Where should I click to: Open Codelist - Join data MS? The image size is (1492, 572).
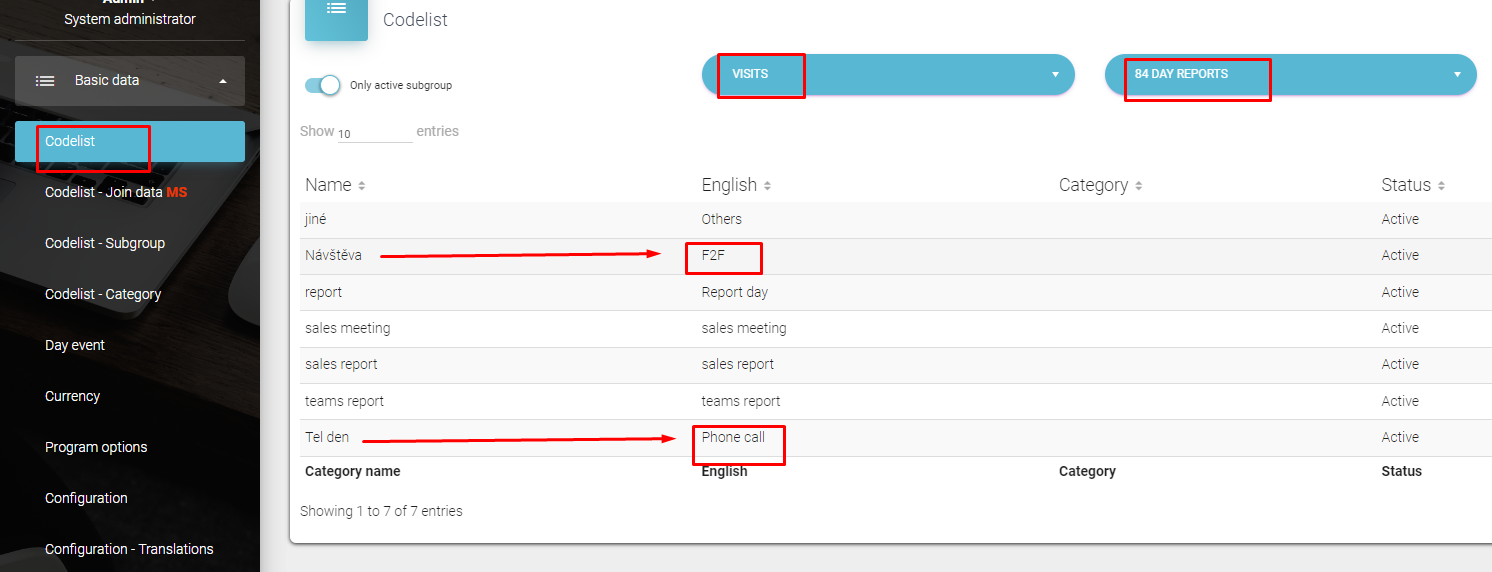pyautogui.click(x=116, y=192)
